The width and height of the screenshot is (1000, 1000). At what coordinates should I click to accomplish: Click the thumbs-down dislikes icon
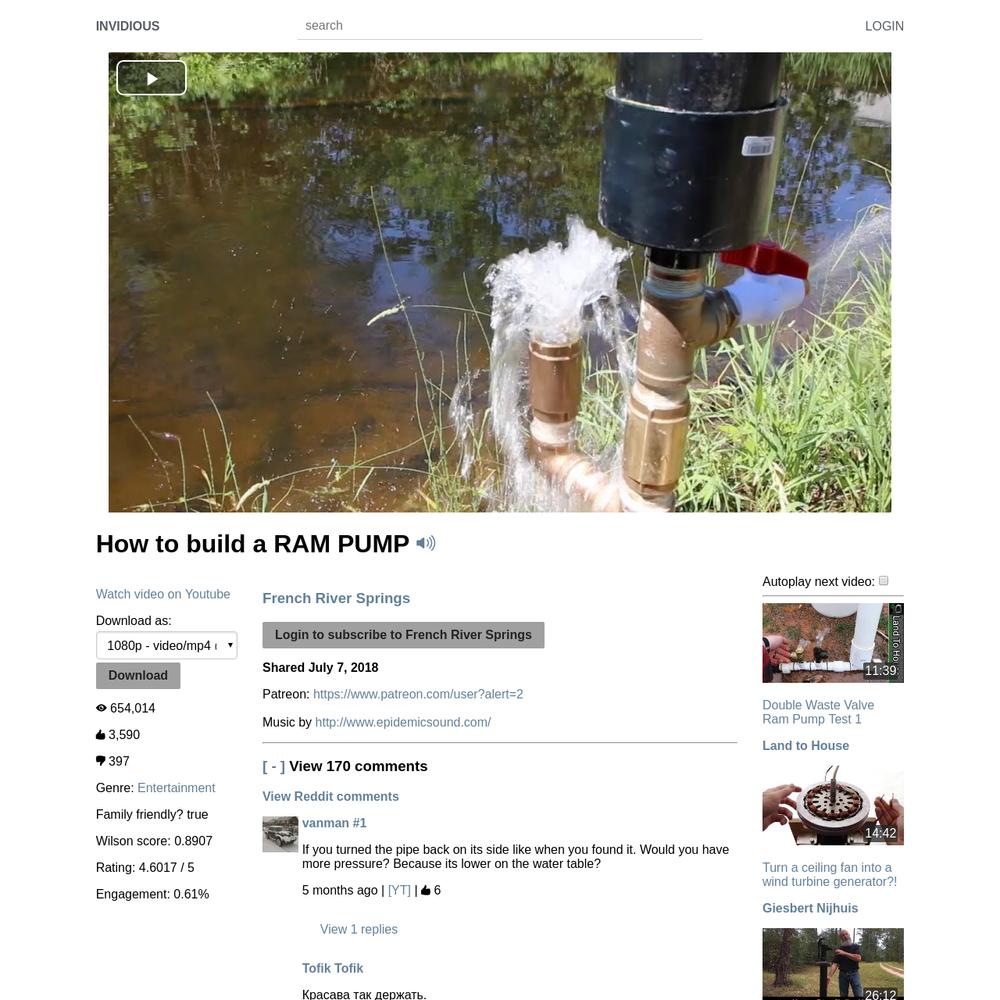point(100,761)
